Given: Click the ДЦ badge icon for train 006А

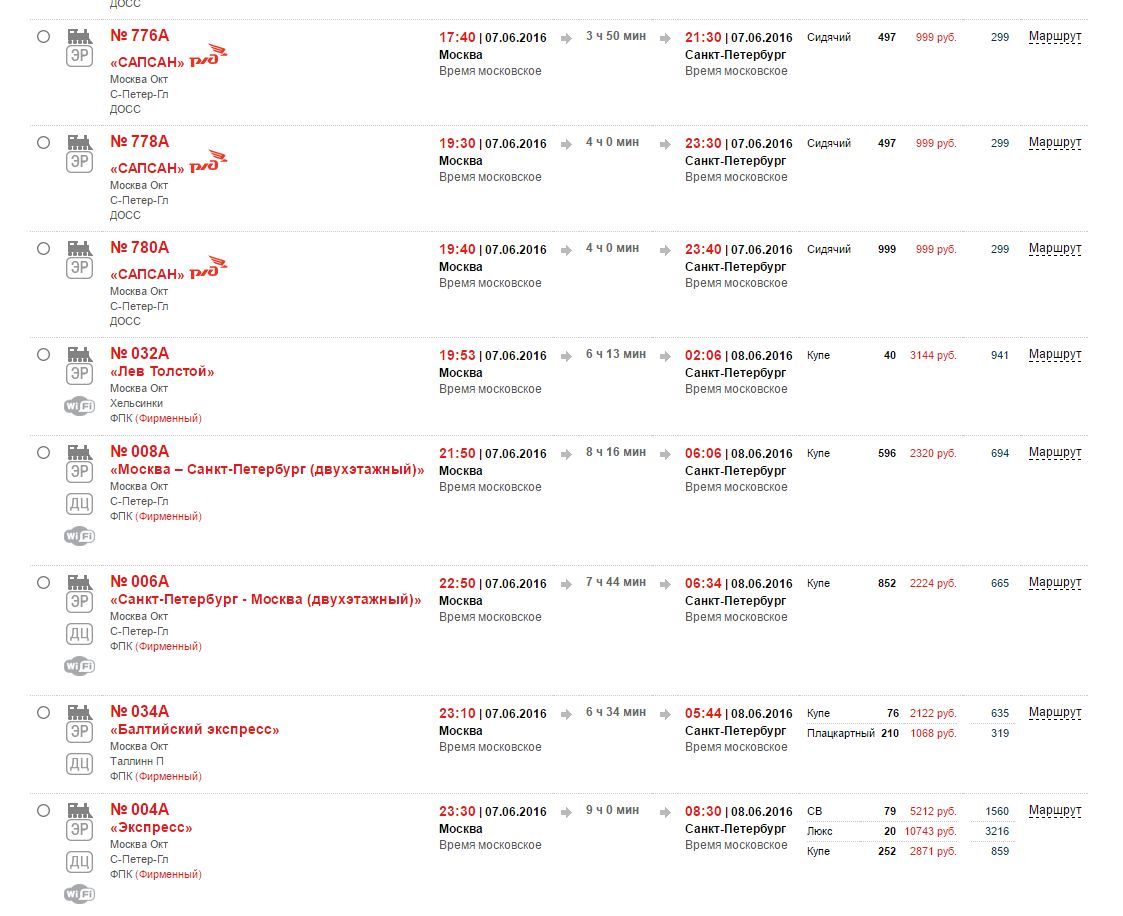Looking at the screenshot, I should (79, 634).
